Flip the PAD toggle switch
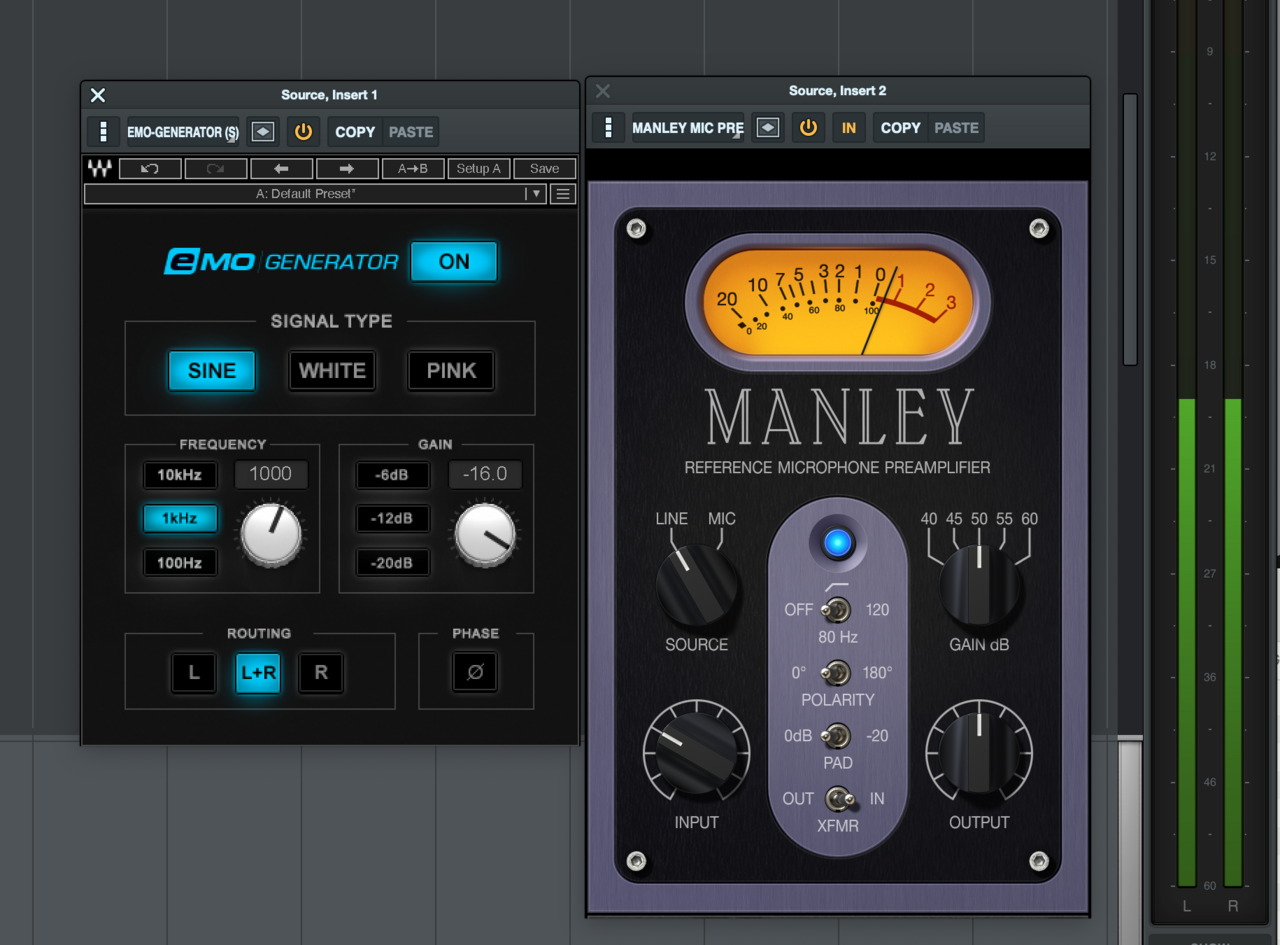Image resolution: width=1280 pixels, height=945 pixels. pos(836,736)
